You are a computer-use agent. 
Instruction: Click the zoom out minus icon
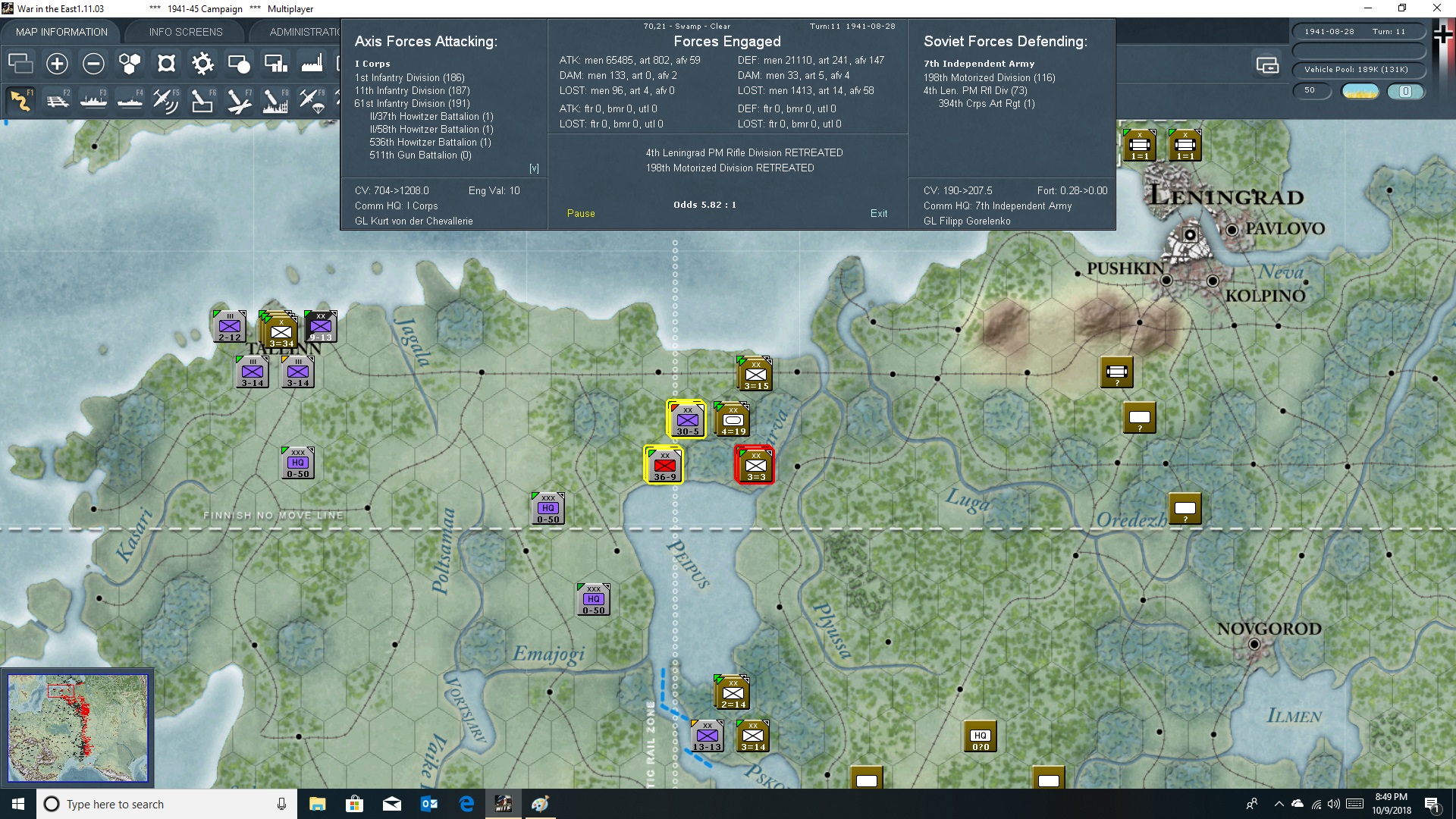[93, 64]
